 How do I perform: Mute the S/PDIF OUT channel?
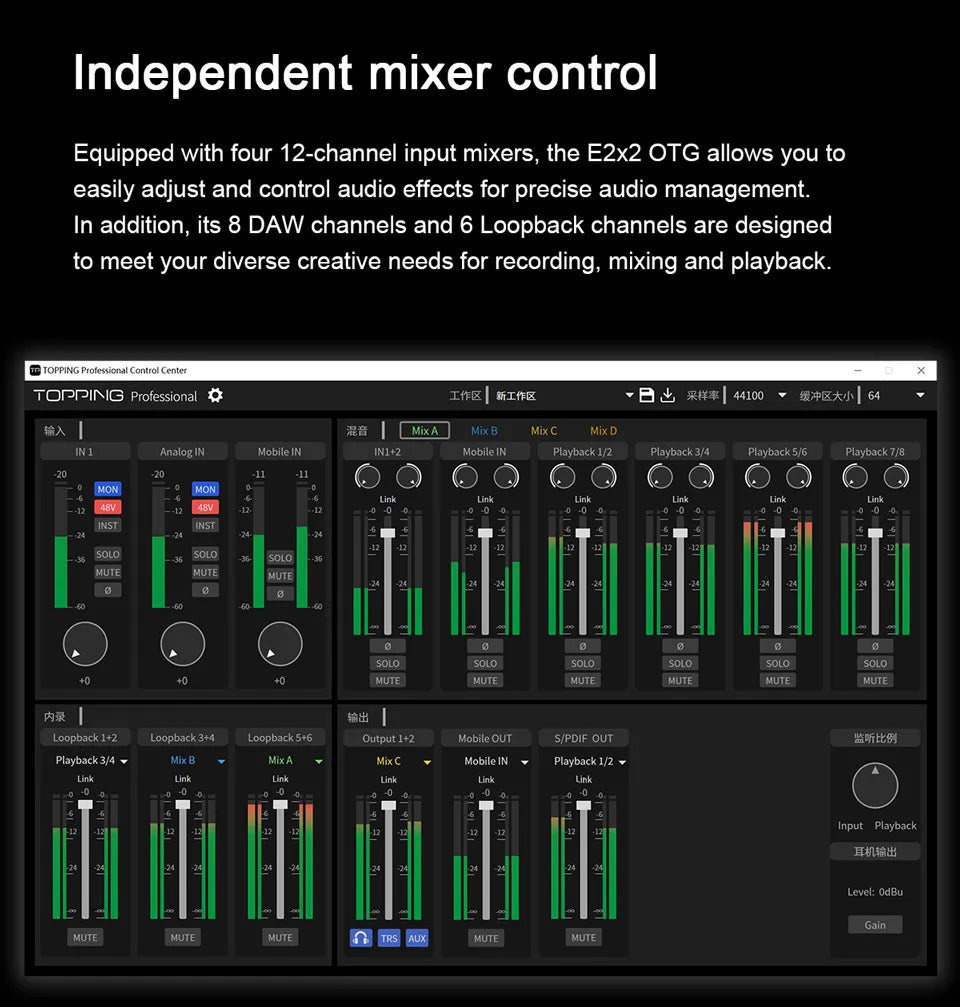pyautogui.click(x=583, y=937)
